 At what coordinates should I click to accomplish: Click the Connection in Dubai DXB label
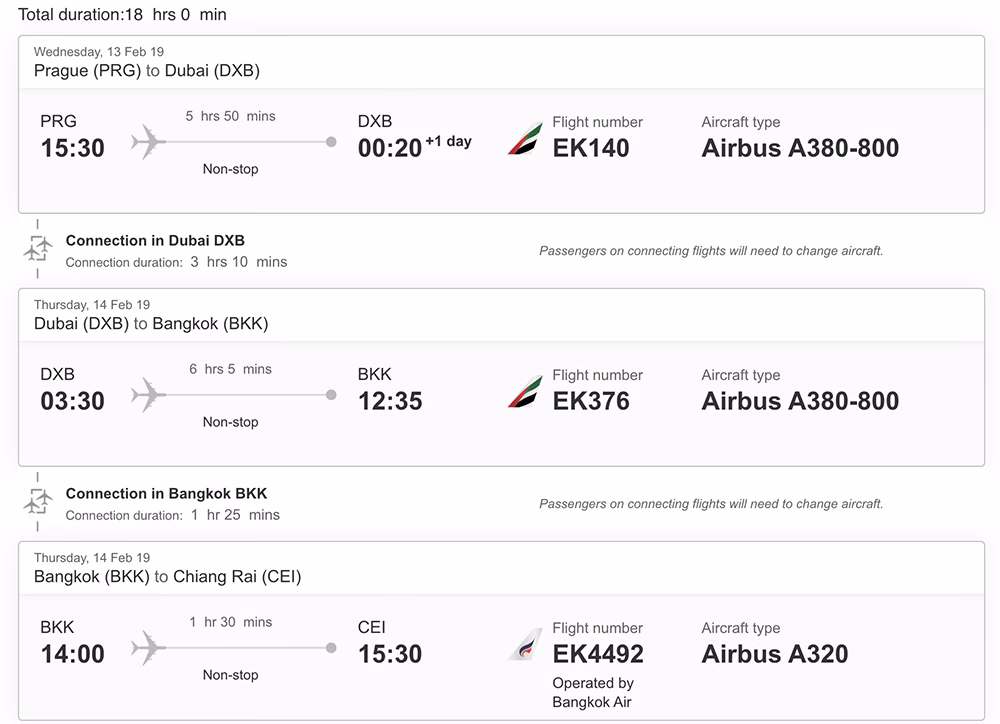(155, 240)
